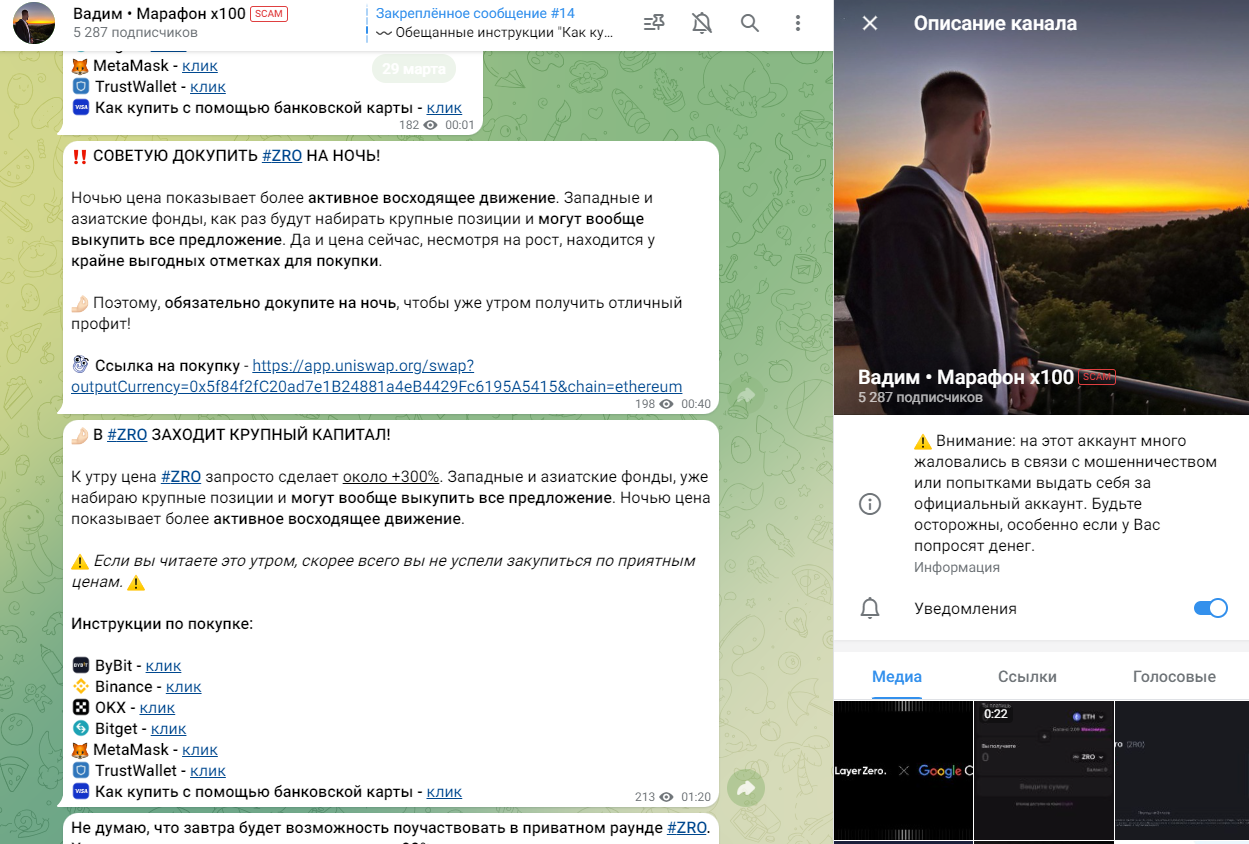Open the ByBit клик instruction link
The image size is (1249, 844).
(163, 666)
